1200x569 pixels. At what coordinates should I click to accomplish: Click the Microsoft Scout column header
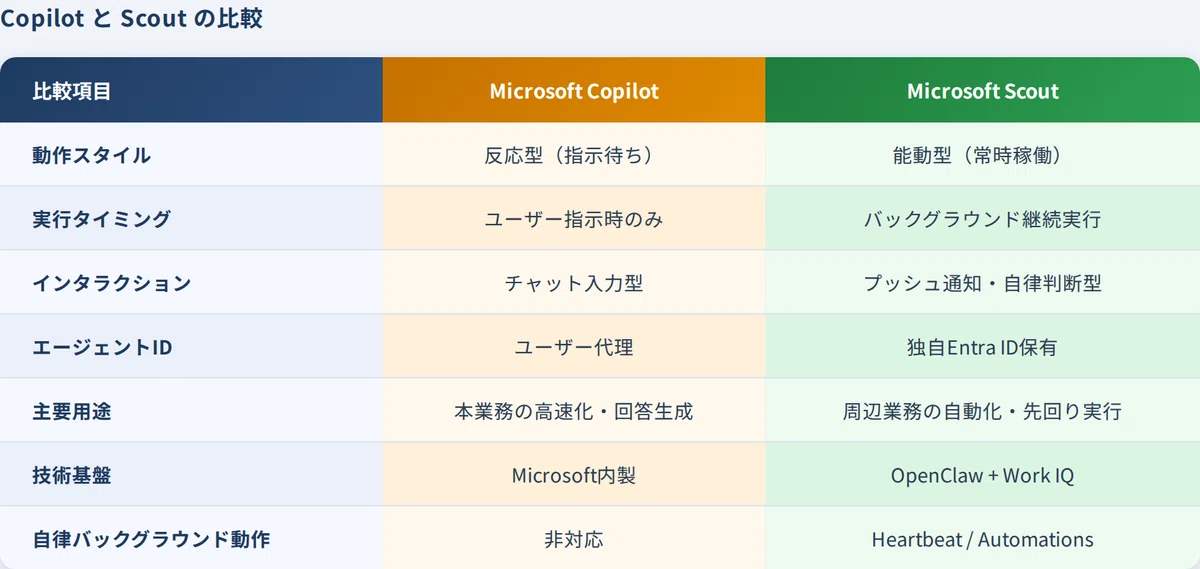point(983,90)
